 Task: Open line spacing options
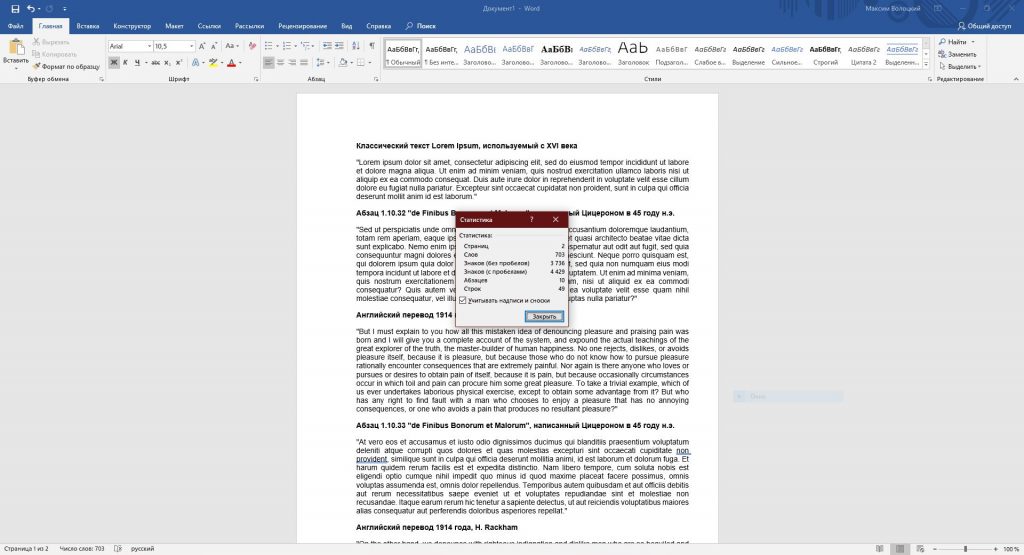[x=321, y=63]
